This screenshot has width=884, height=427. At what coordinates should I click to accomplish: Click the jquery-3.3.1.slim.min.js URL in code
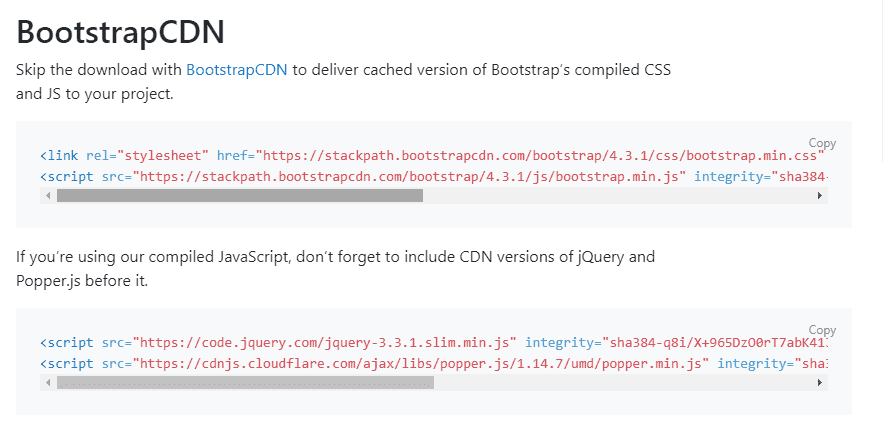tap(325, 342)
